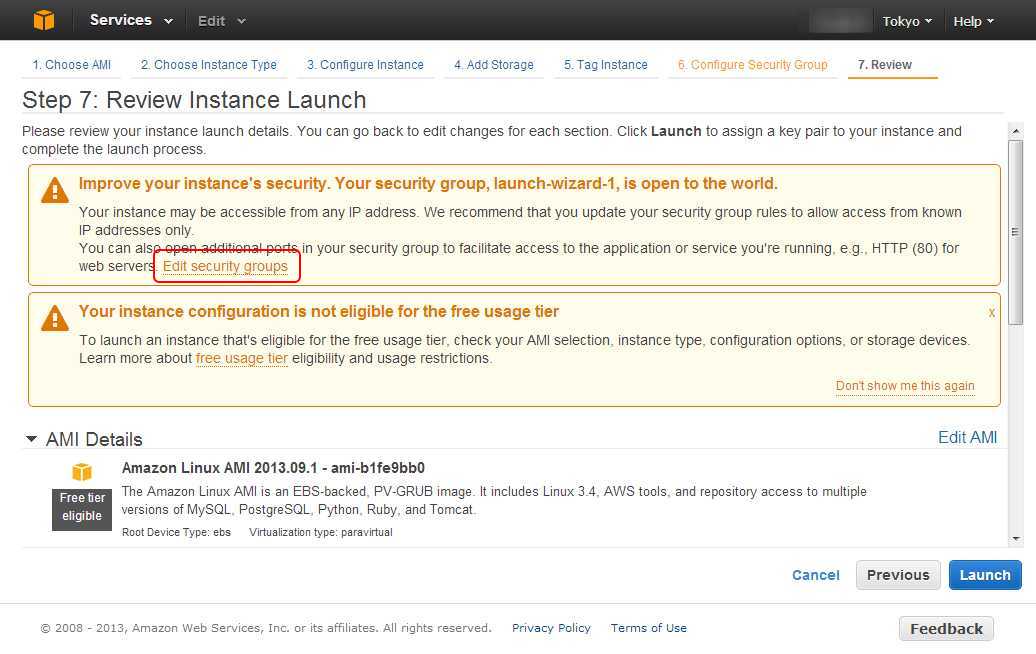This screenshot has height=654, width=1036.
Task: Click the AWS orange cube logo
Action: (x=43, y=20)
